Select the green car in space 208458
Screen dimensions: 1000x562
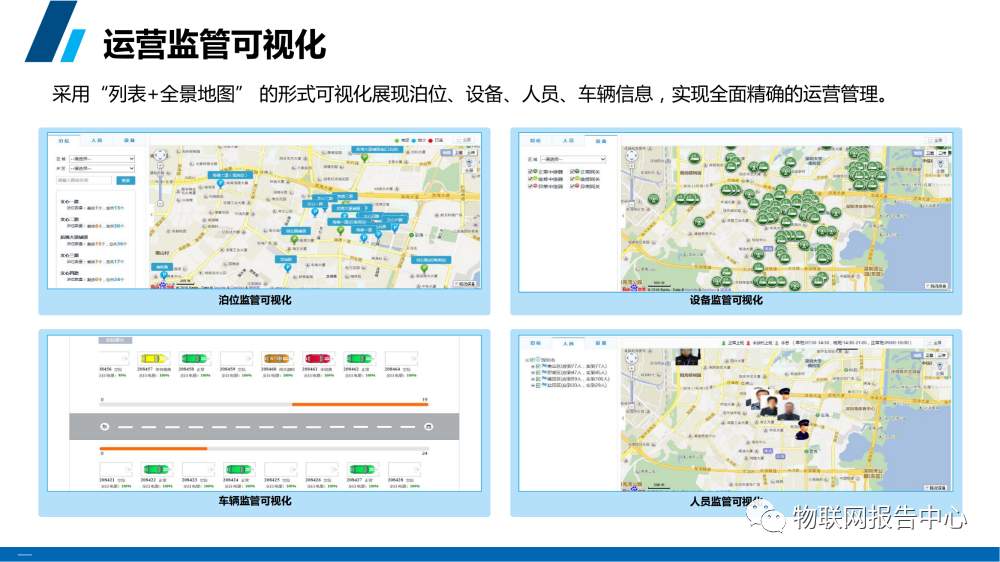(195, 359)
